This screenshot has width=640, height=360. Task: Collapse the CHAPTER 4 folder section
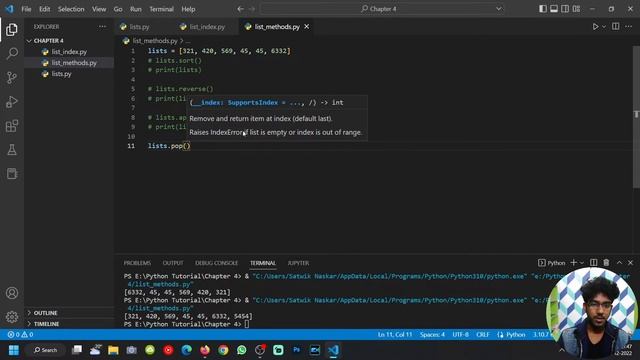click(48, 41)
